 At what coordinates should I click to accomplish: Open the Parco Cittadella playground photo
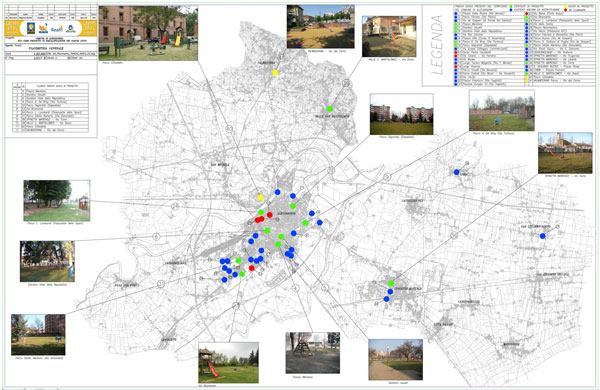click(x=148, y=33)
